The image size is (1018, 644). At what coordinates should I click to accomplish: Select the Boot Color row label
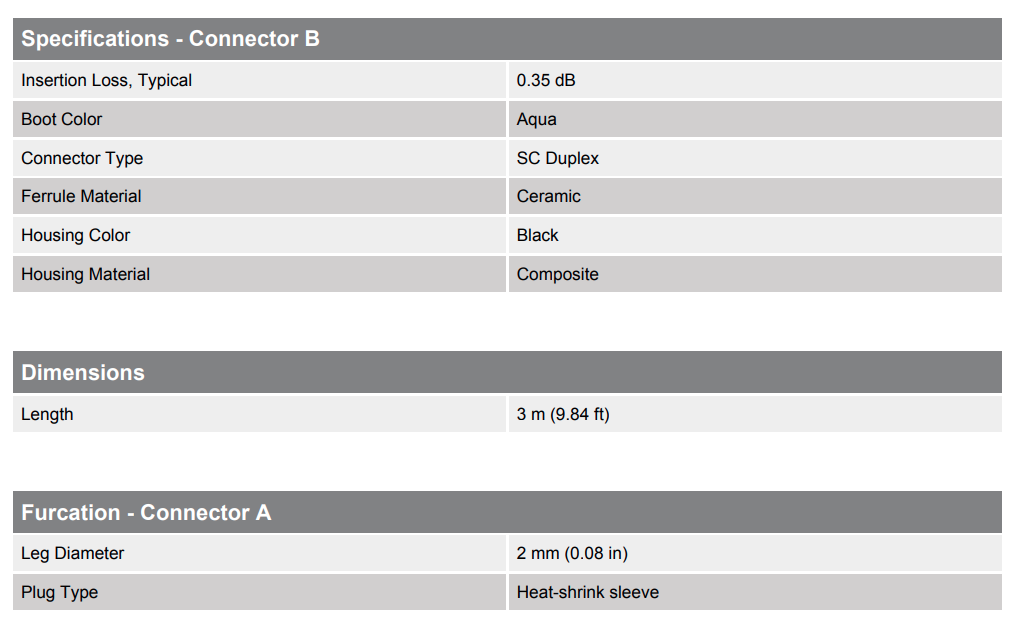tap(62, 119)
